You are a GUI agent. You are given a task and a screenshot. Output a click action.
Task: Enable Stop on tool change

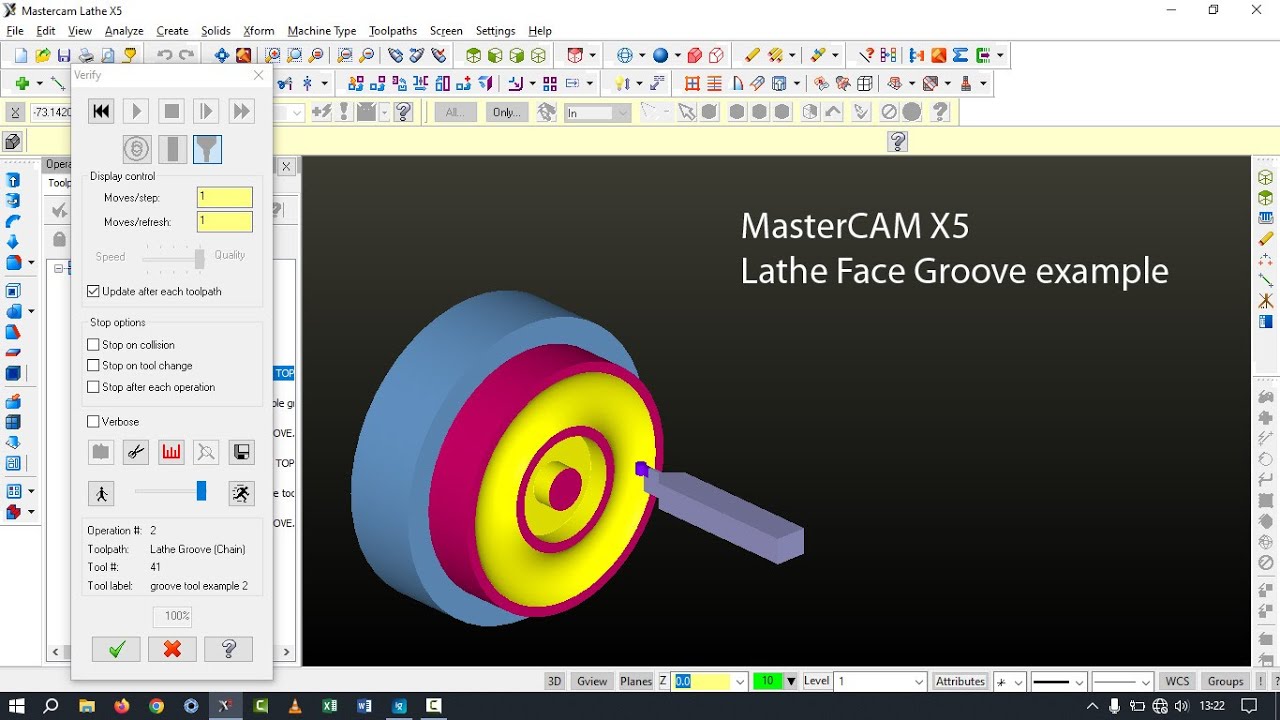[93, 365]
